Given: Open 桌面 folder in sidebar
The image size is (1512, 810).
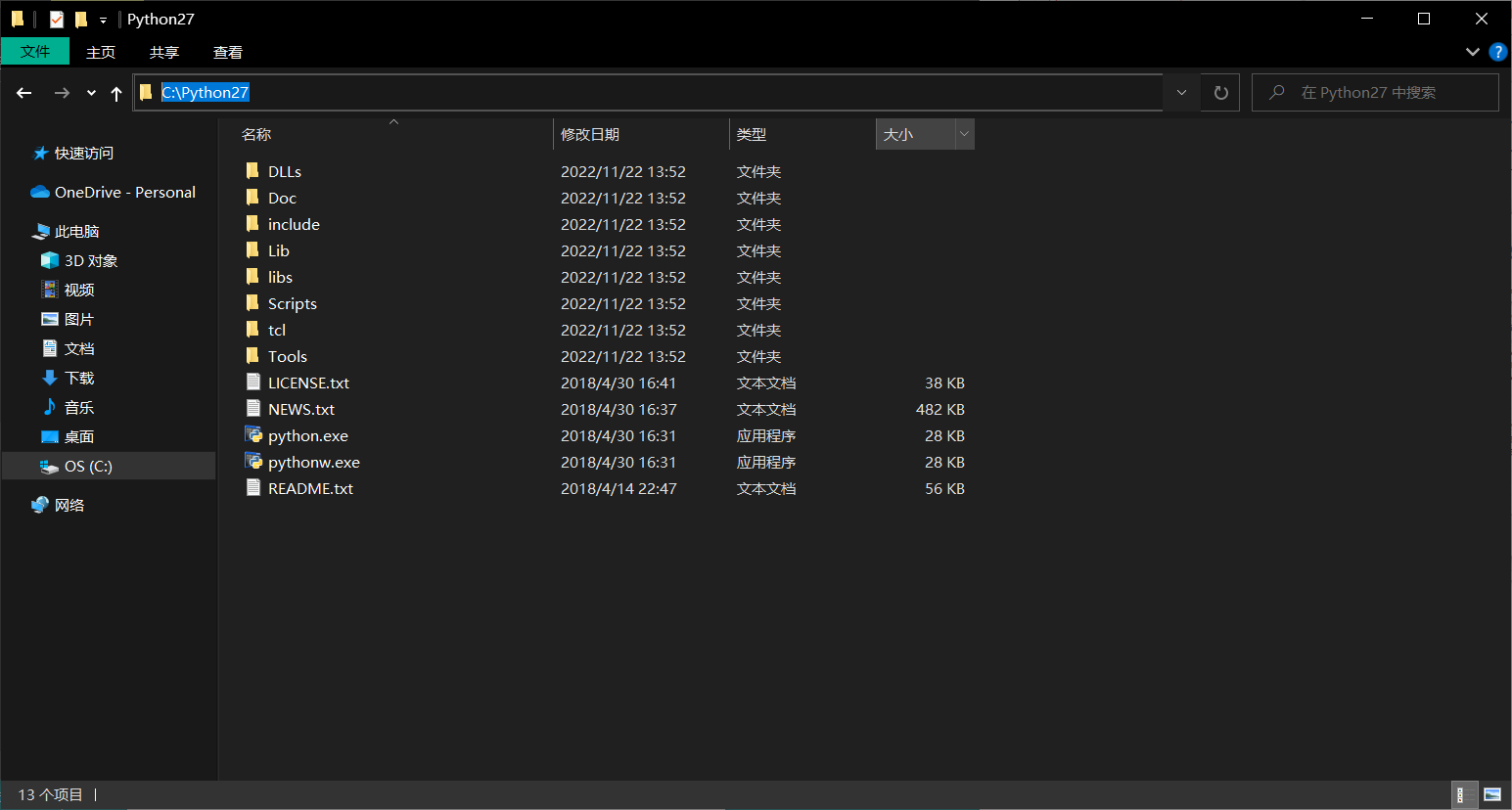Looking at the screenshot, I should point(78,436).
